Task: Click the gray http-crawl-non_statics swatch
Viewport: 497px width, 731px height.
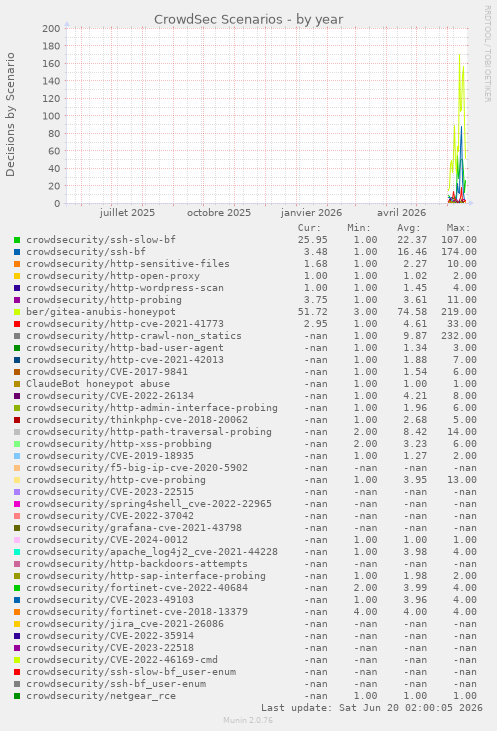Action: pyautogui.click(x=17, y=336)
